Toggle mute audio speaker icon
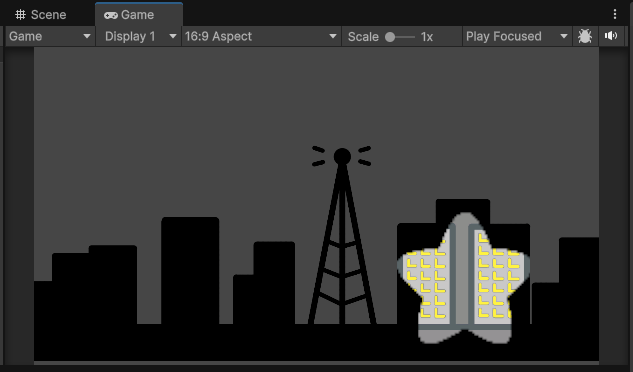 (611, 36)
